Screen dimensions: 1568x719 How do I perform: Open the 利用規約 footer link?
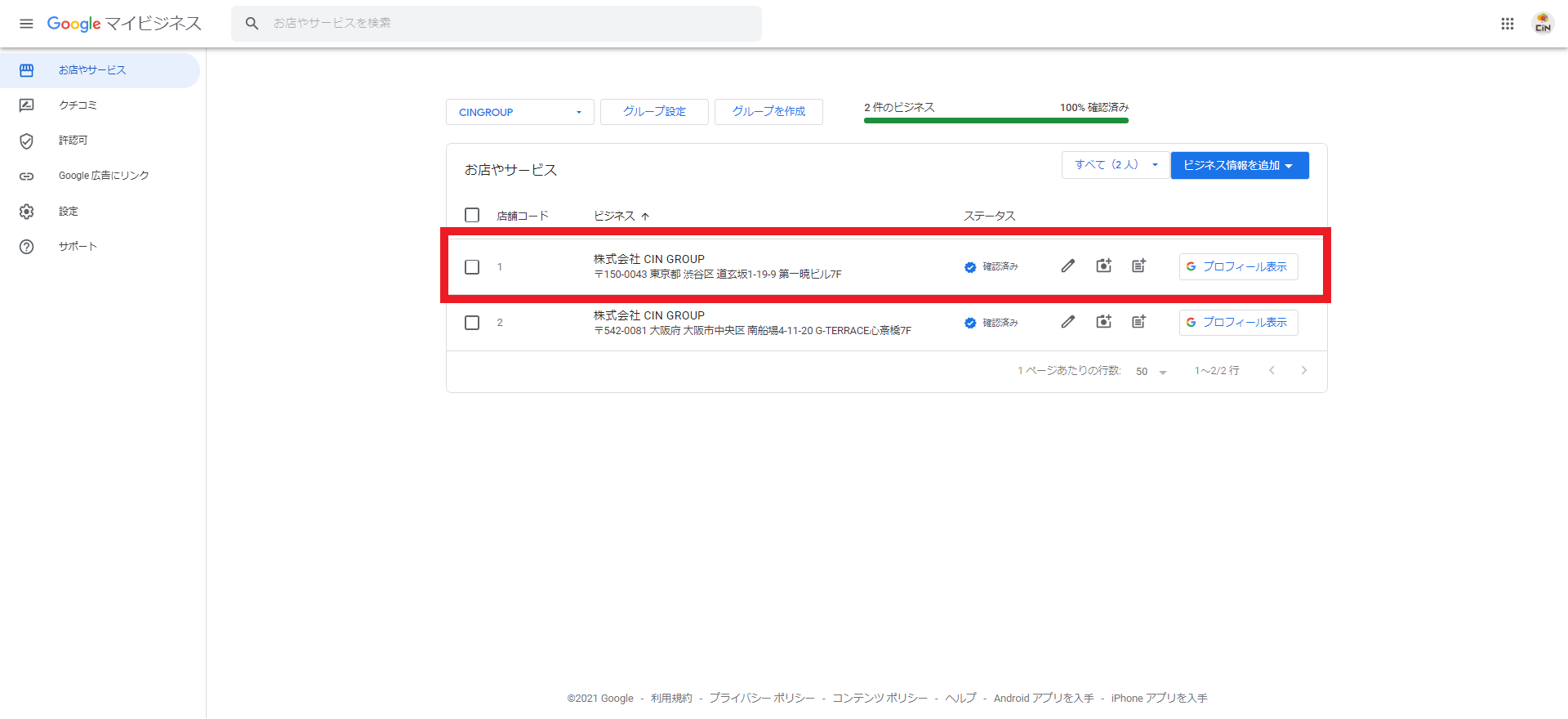671,699
